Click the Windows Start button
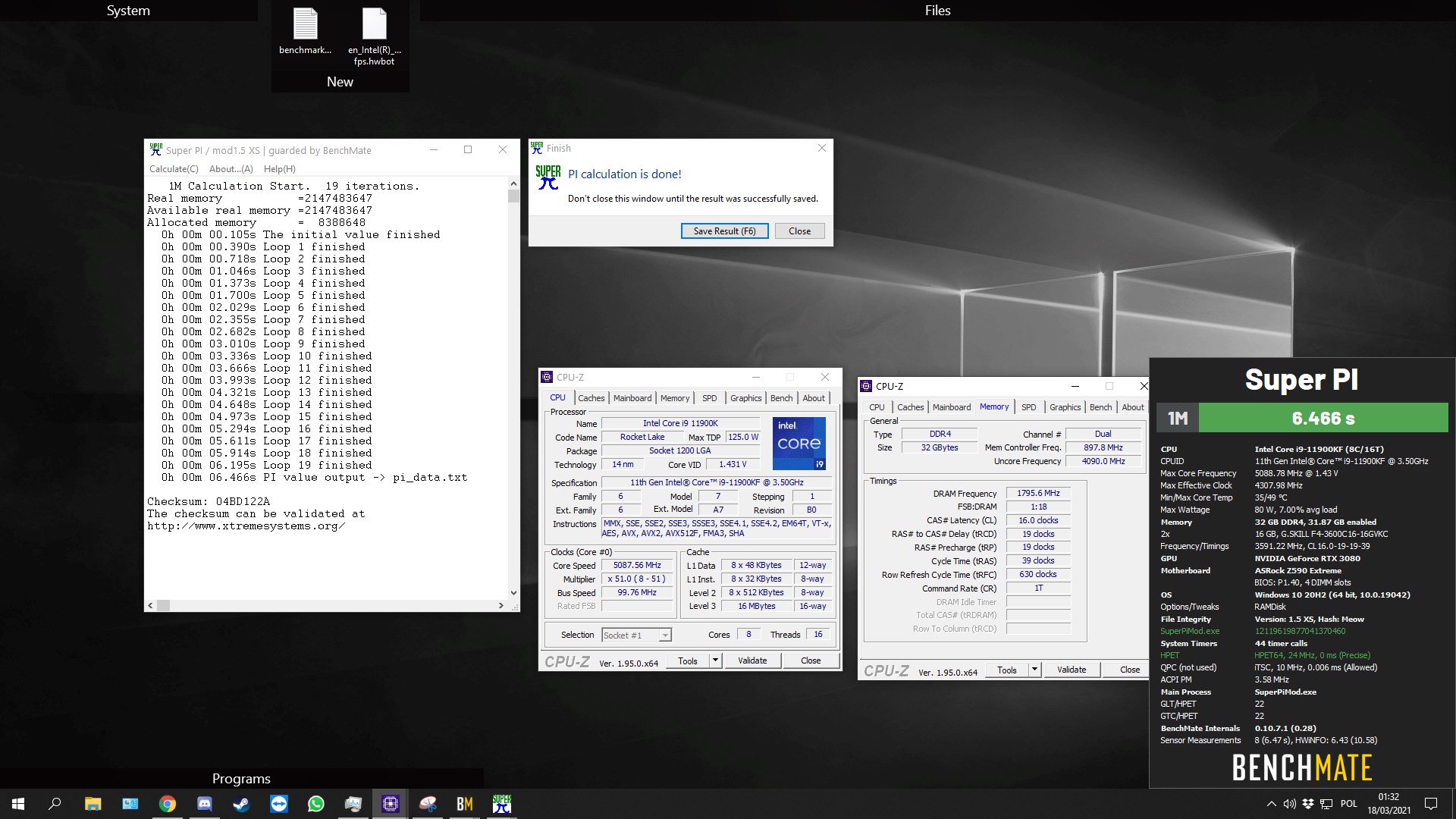The image size is (1456, 819). (x=18, y=804)
